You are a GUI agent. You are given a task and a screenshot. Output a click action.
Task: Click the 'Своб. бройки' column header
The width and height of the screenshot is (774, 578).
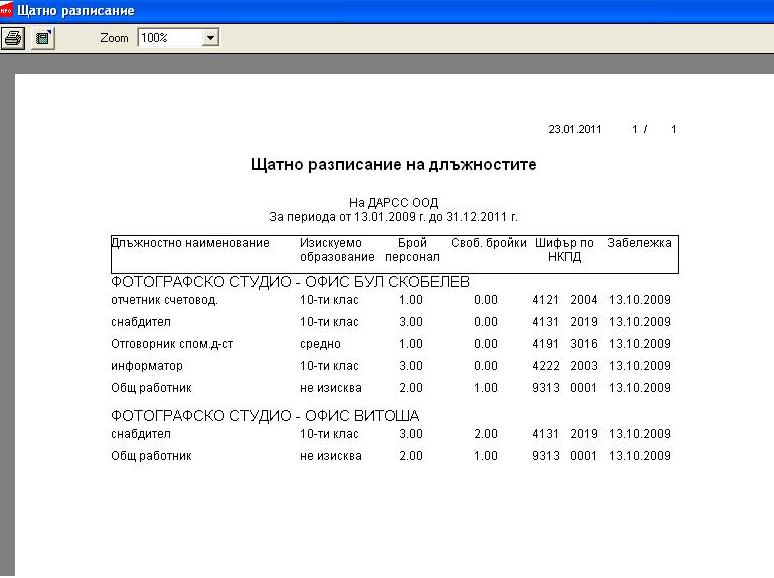pyautogui.click(x=489, y=243)
